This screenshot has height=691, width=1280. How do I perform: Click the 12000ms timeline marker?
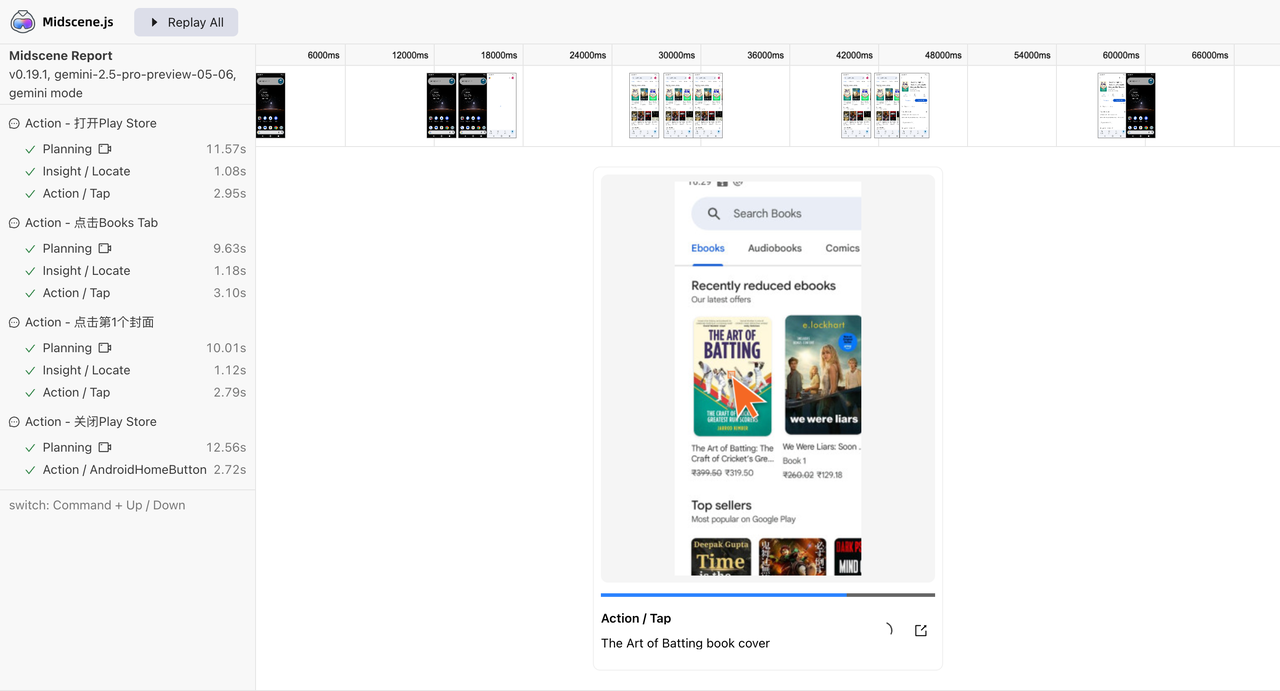click(410, 56)
